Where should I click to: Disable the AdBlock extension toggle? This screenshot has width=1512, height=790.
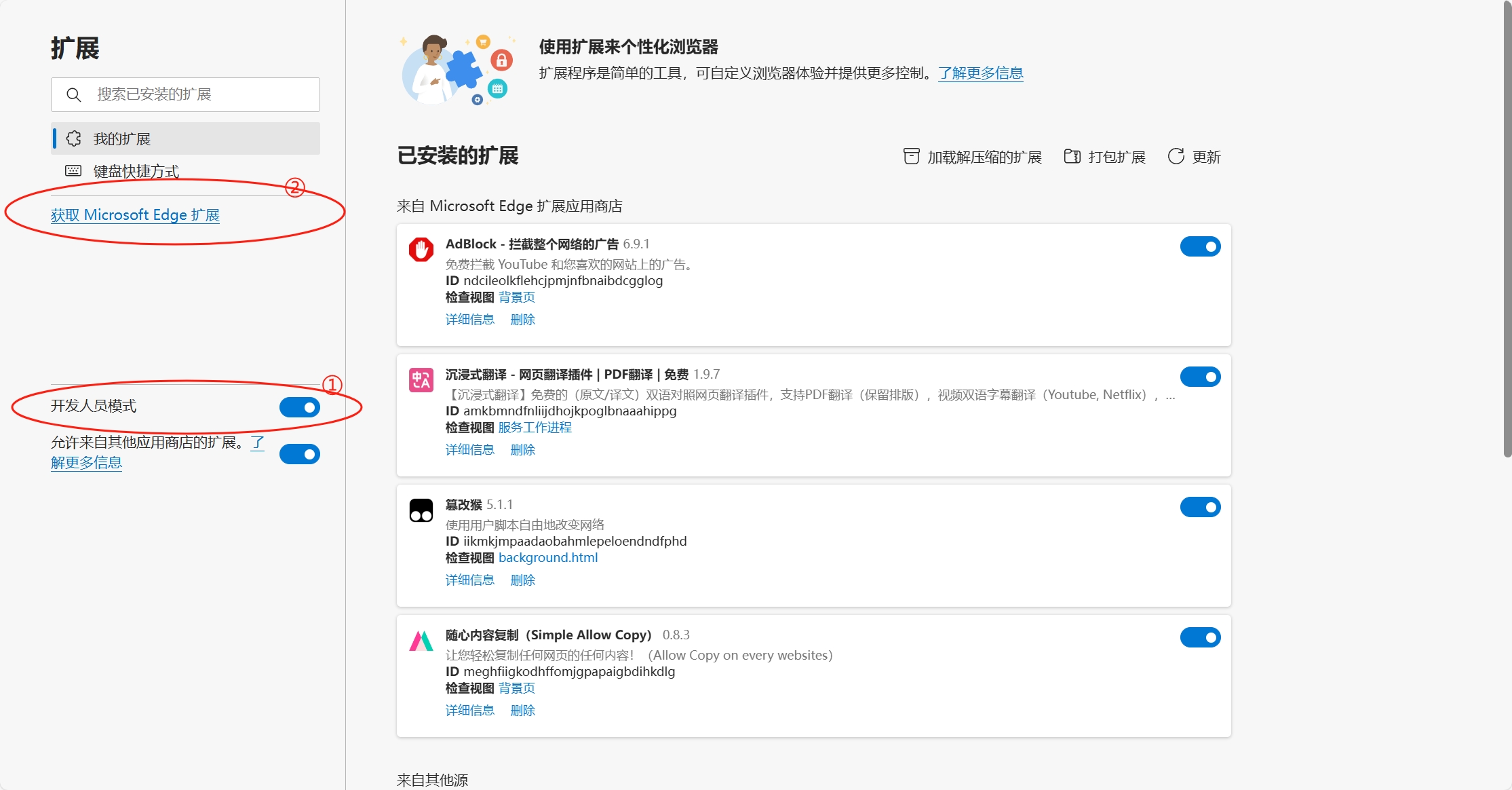coord(1200,246)
